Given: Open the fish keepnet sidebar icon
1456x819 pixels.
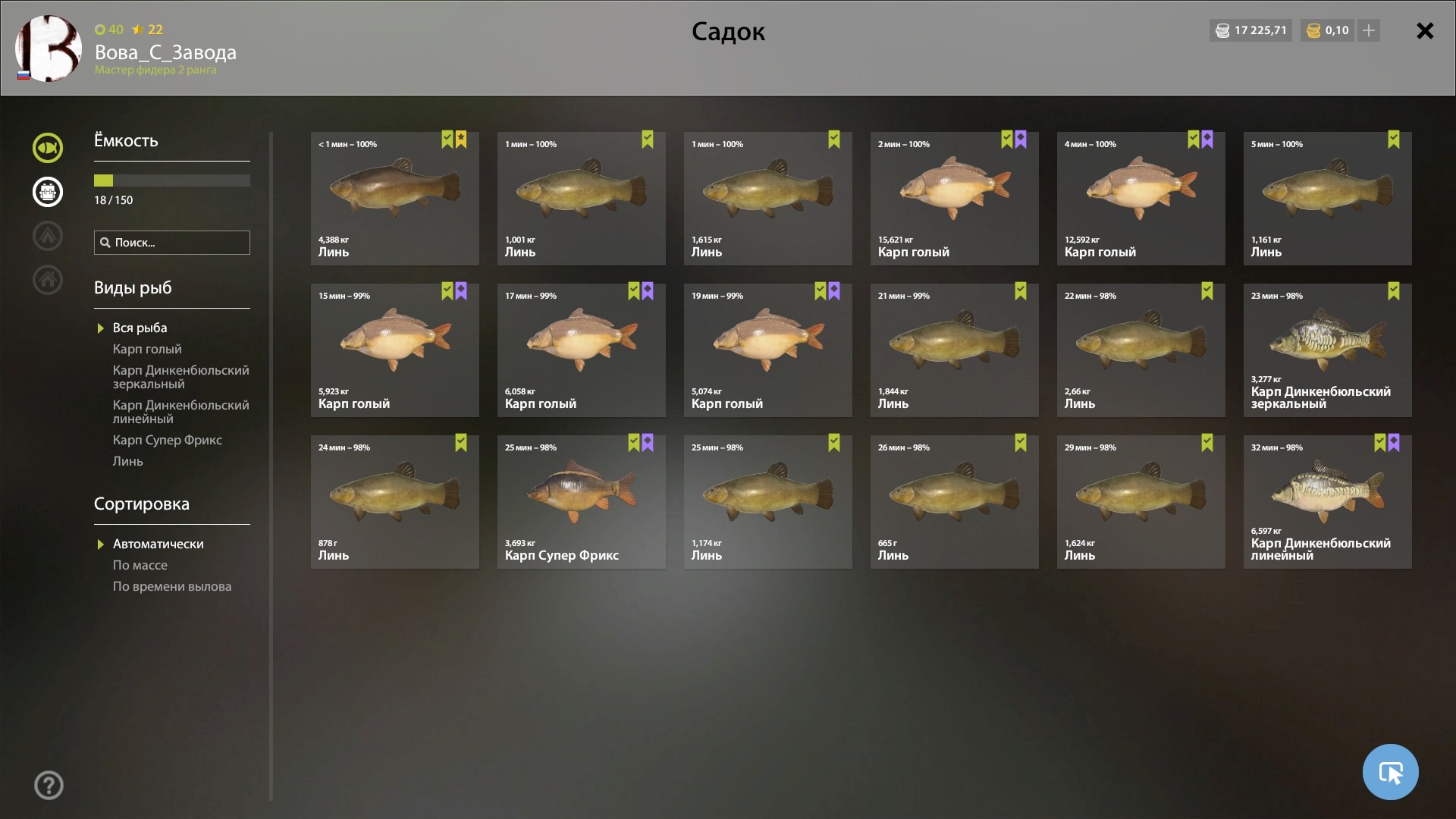Looking at the screenshot, I should [x=47, y=148].
